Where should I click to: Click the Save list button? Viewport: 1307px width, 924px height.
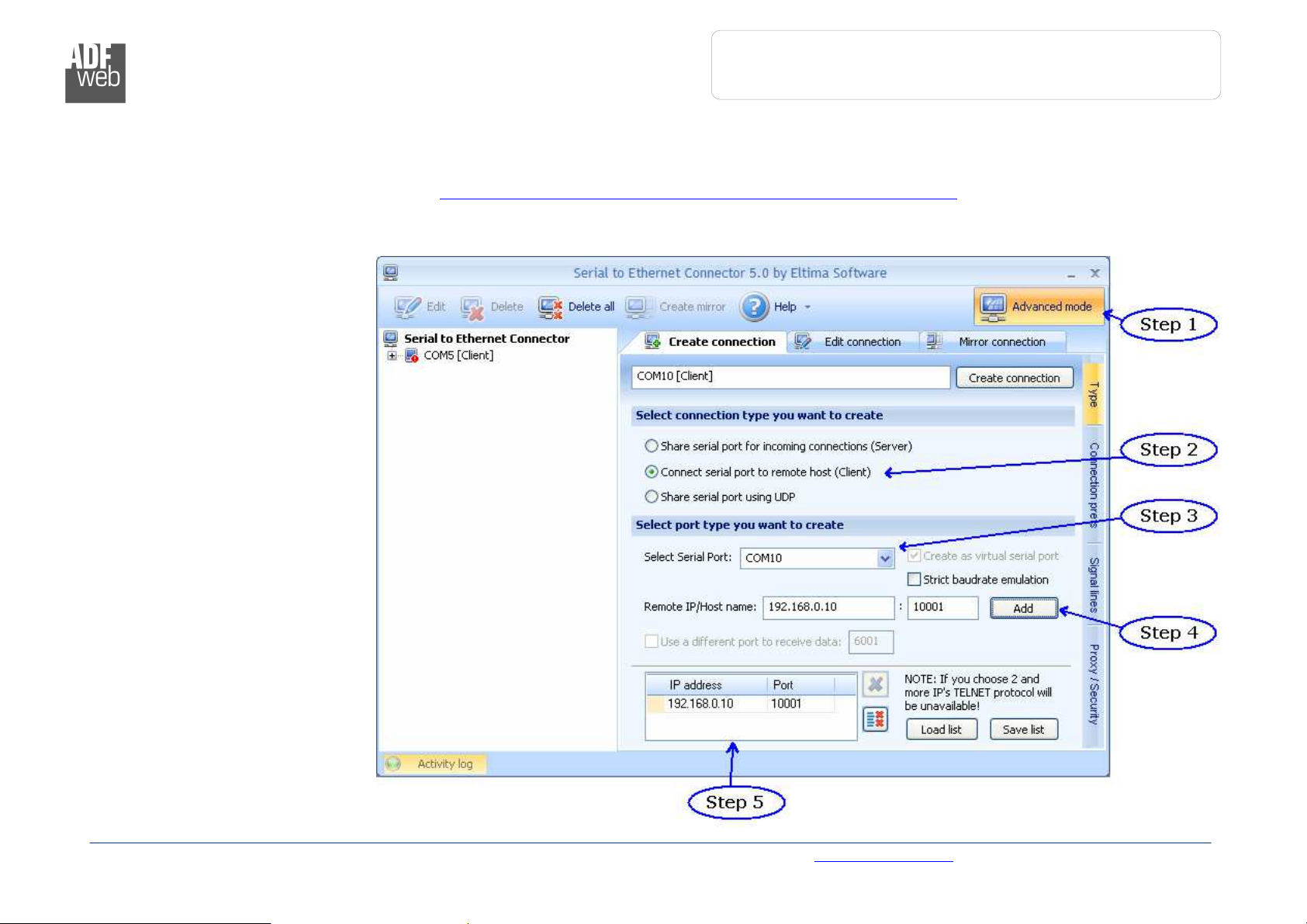click(x=1024, y=729)
